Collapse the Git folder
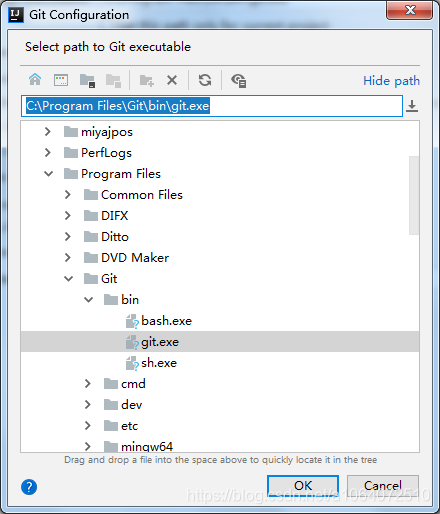 click(69, 279)
